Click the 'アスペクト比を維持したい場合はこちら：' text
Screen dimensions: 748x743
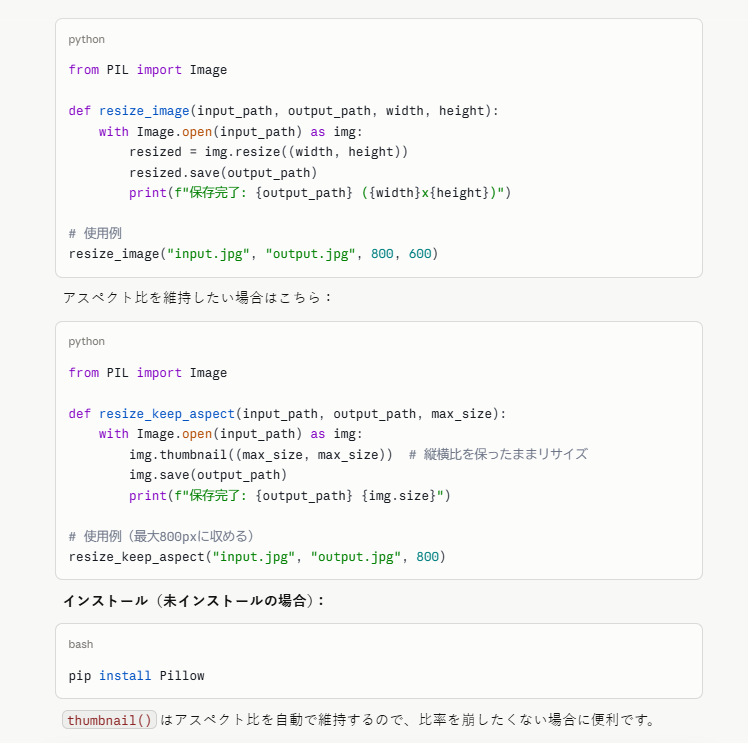pos(196,298)
